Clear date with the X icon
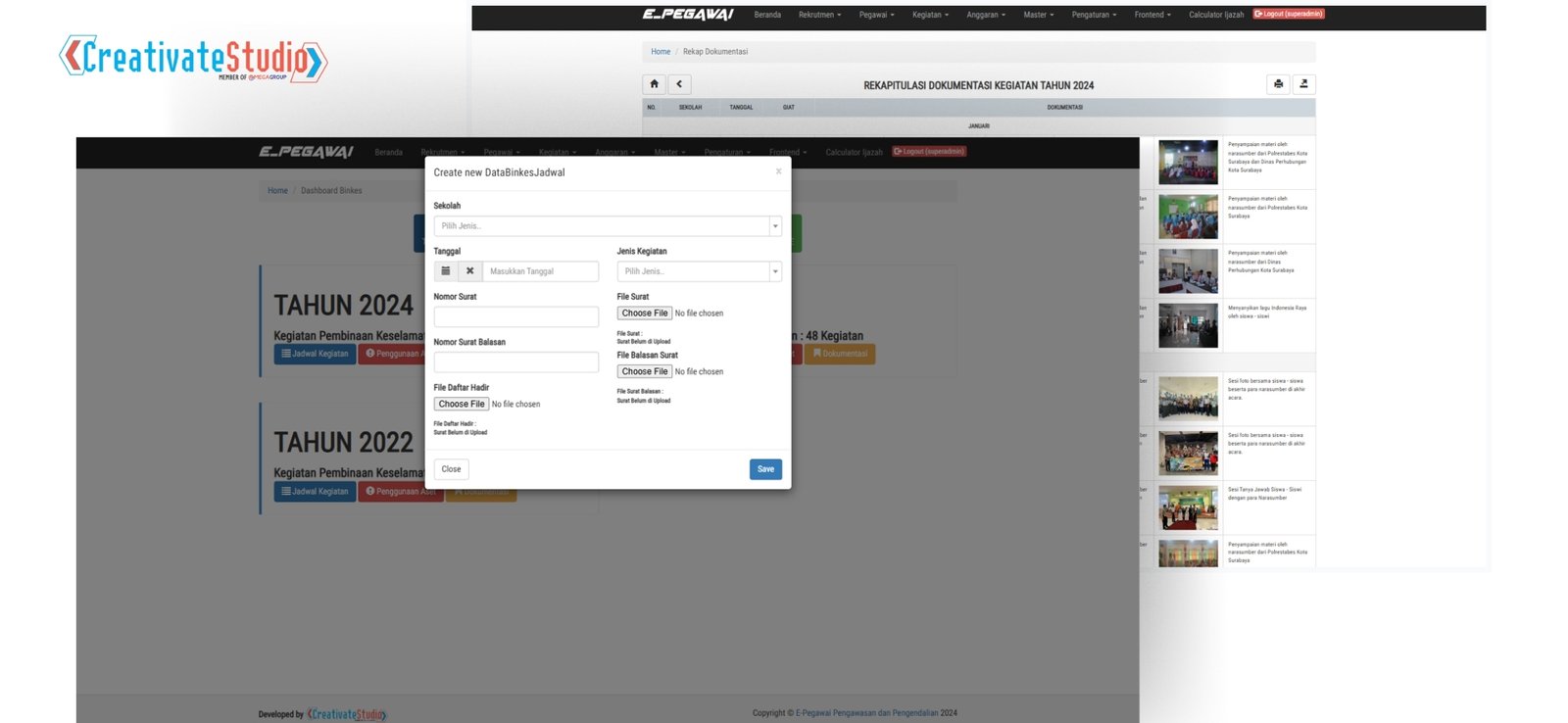The height and width of the screenshot is (723, 1568). pyautogui.click(x=469, y=271)
